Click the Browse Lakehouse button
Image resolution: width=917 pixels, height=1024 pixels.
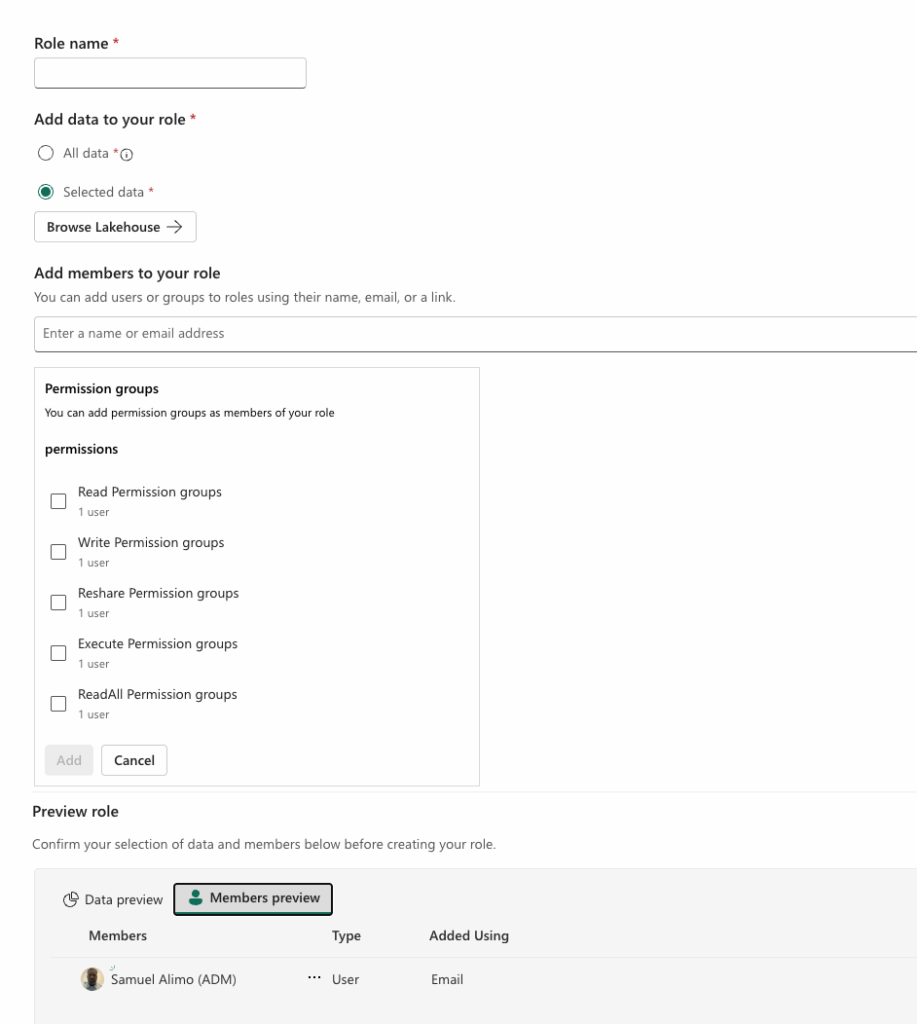tap(115, 227)
